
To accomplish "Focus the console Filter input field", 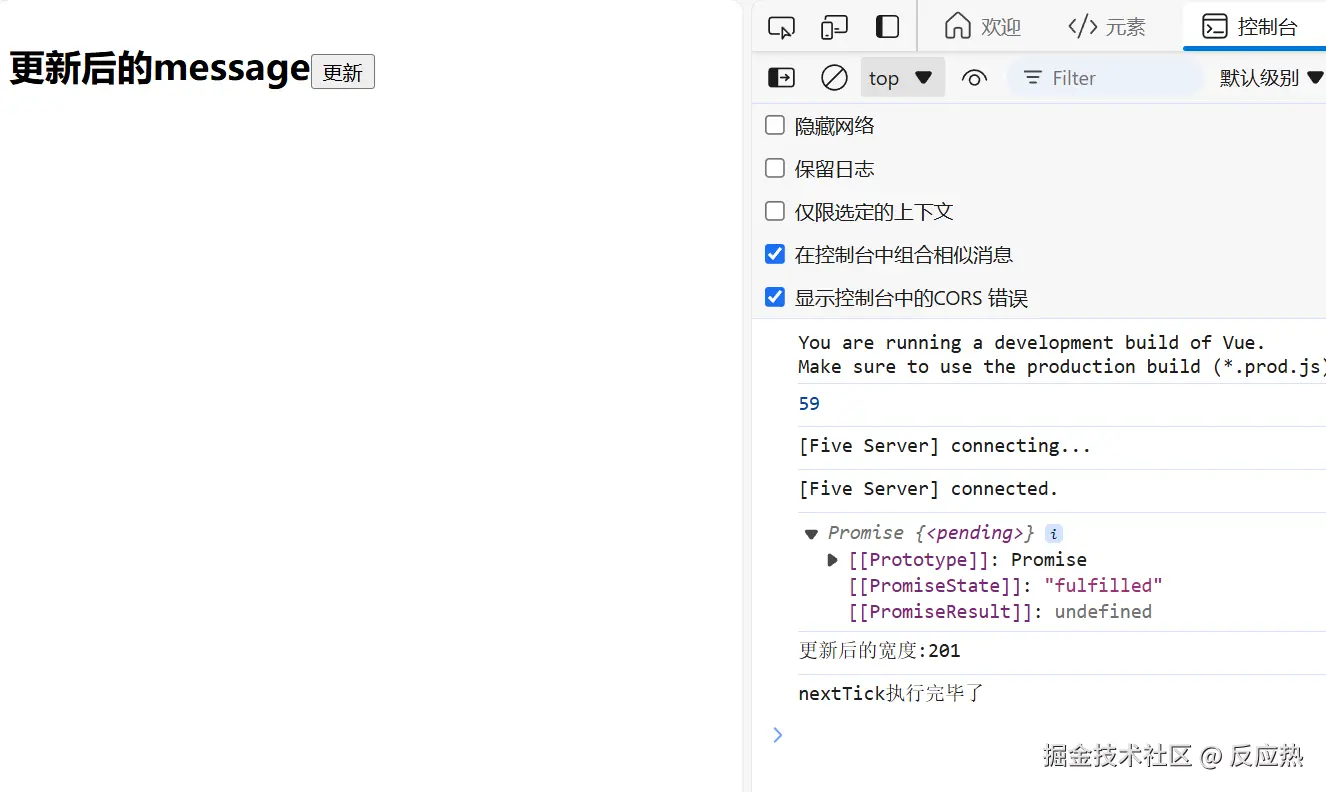I will coord(1106,78).
